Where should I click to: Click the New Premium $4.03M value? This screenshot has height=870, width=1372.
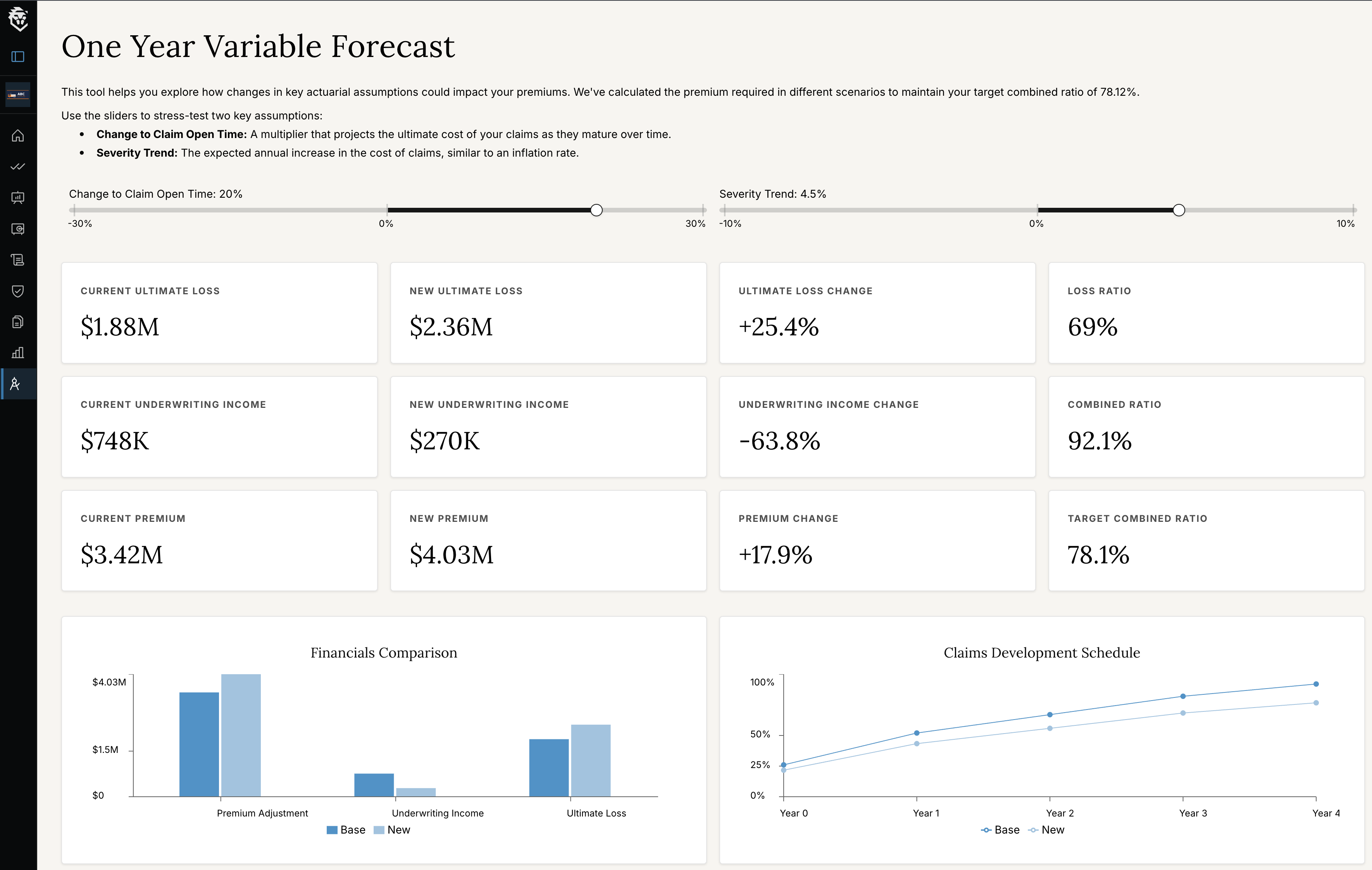[451, 555]
